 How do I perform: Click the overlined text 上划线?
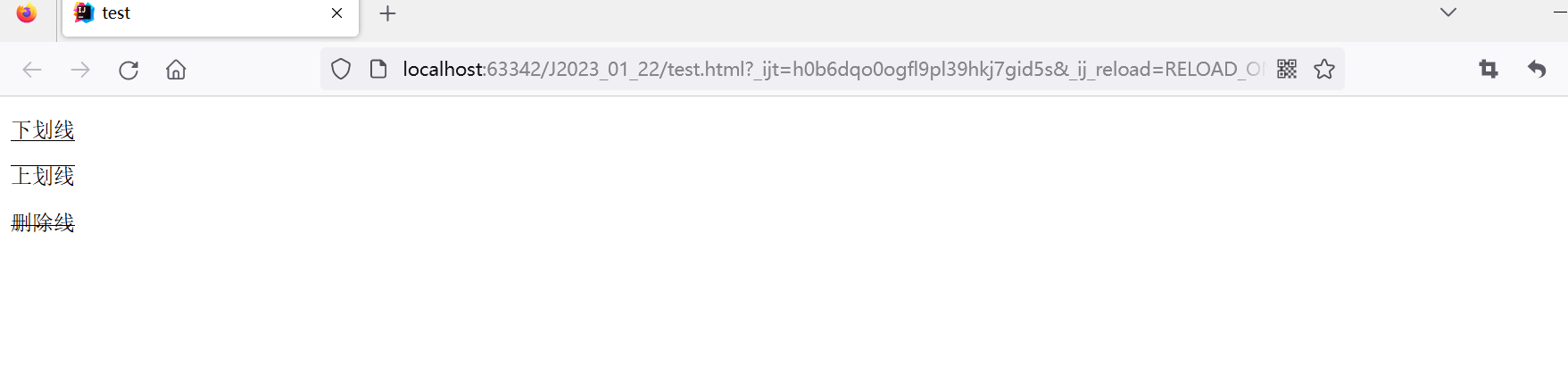[43, 176]
